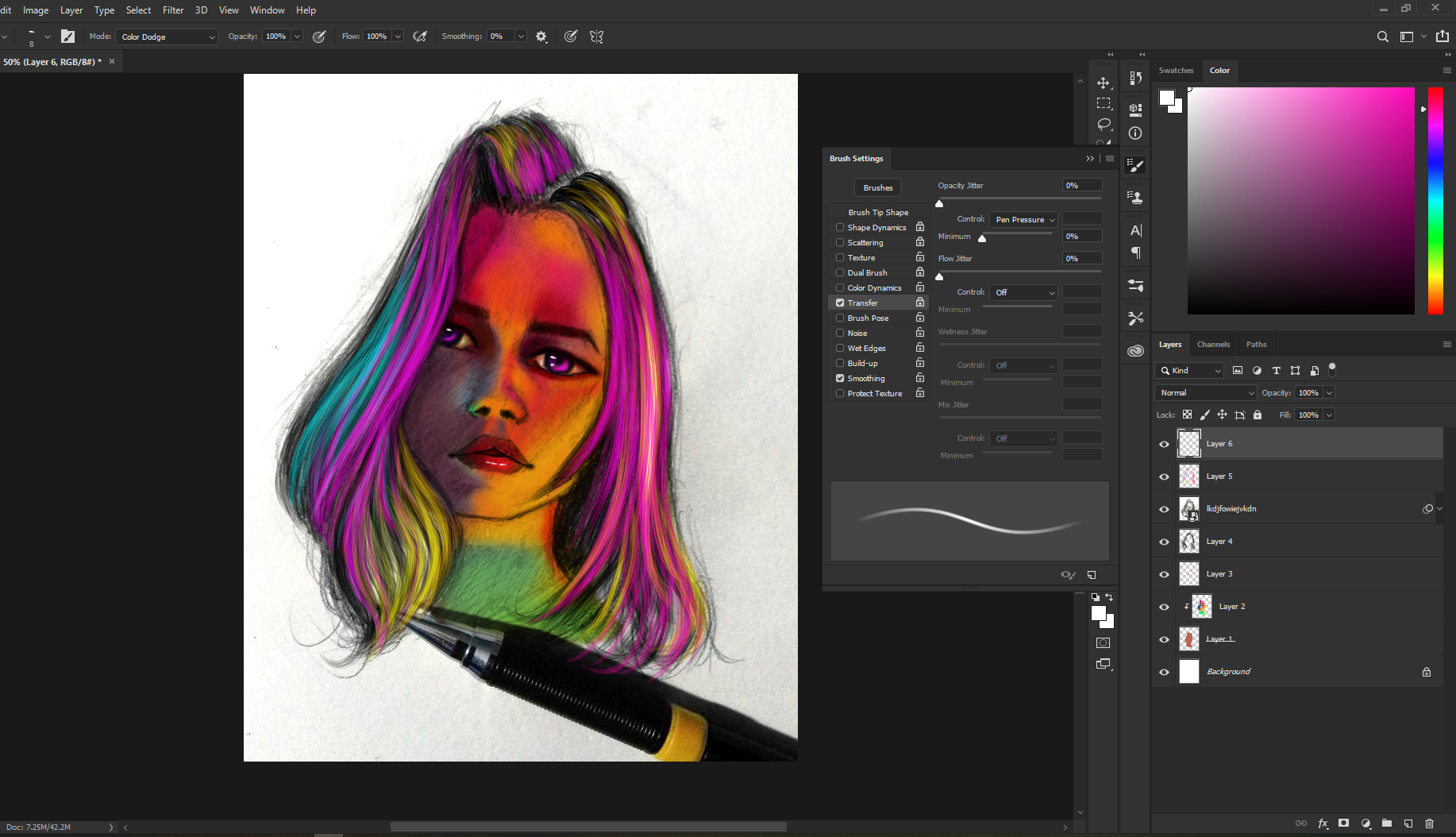Hide Layer 6 via its eye icon

pyautogui.click(x=1164, y=444)
